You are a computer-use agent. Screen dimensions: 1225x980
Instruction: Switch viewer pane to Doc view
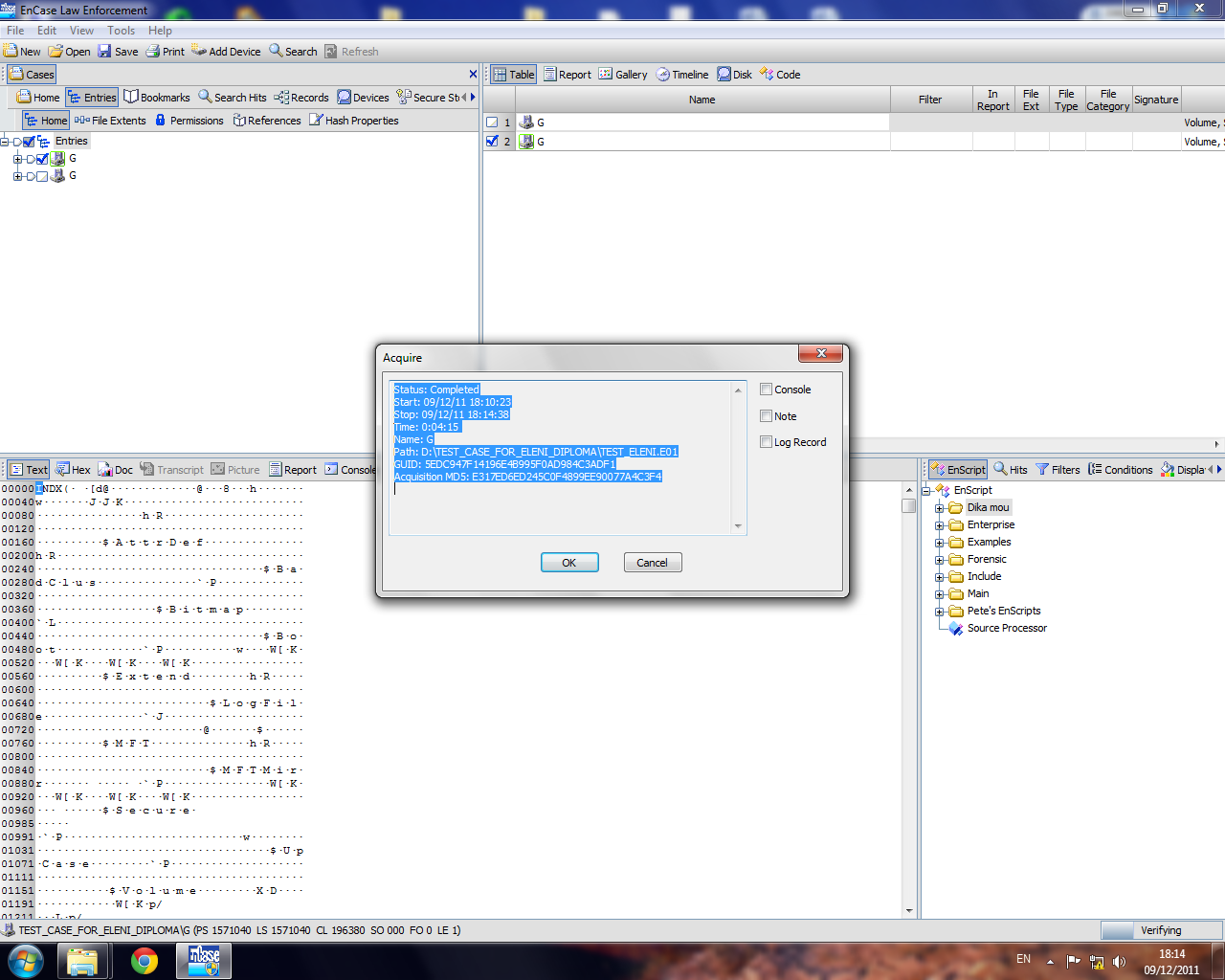pos(115,469)
